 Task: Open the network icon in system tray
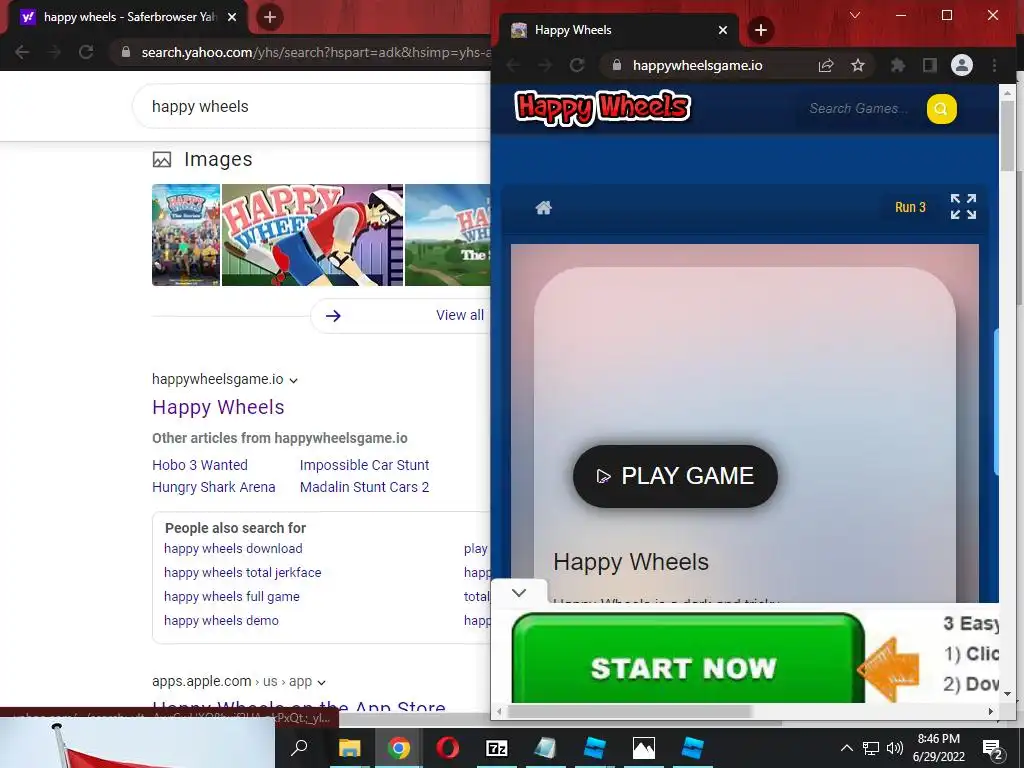click(871, 748)
